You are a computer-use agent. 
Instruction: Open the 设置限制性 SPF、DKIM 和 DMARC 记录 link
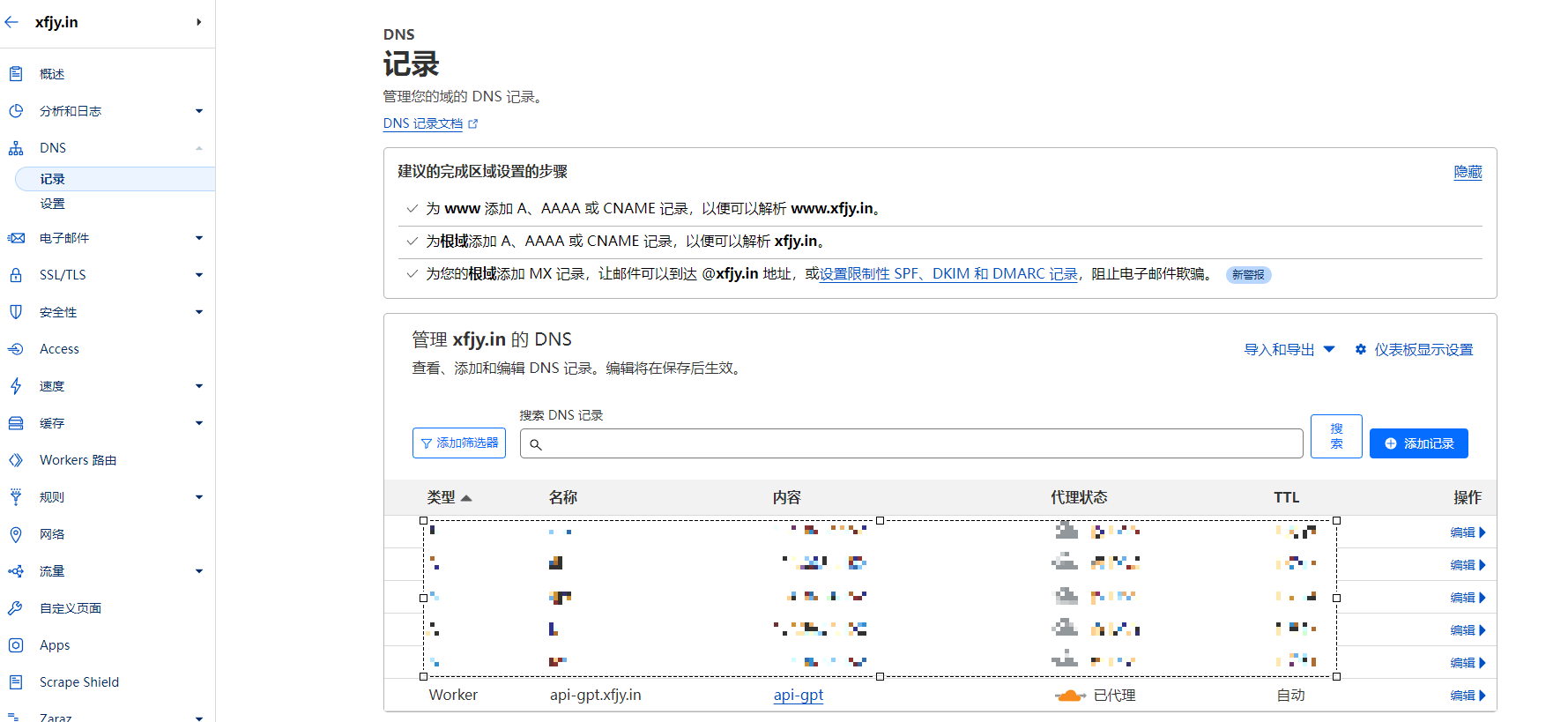pos(948,274)
